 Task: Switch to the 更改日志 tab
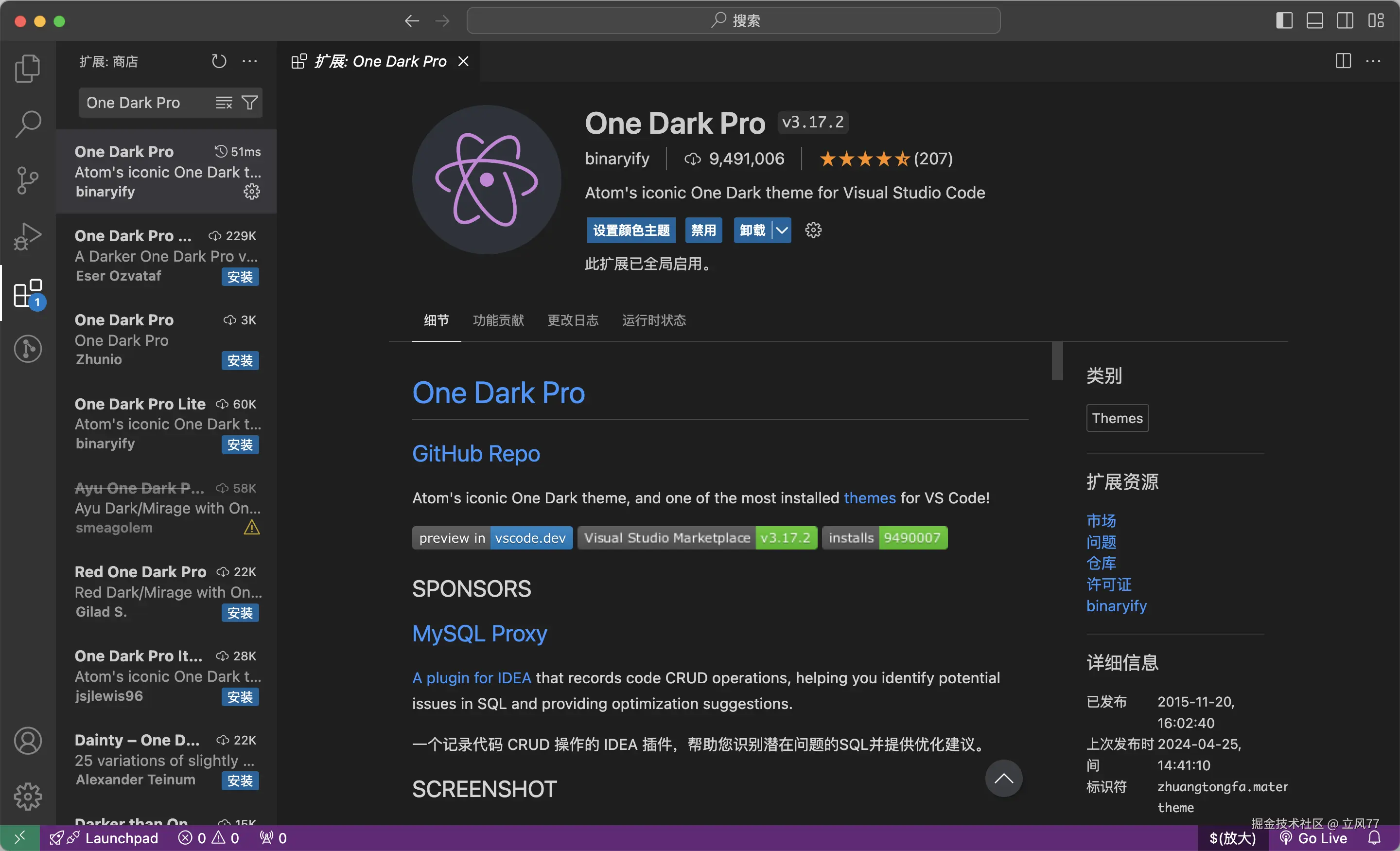572,320
